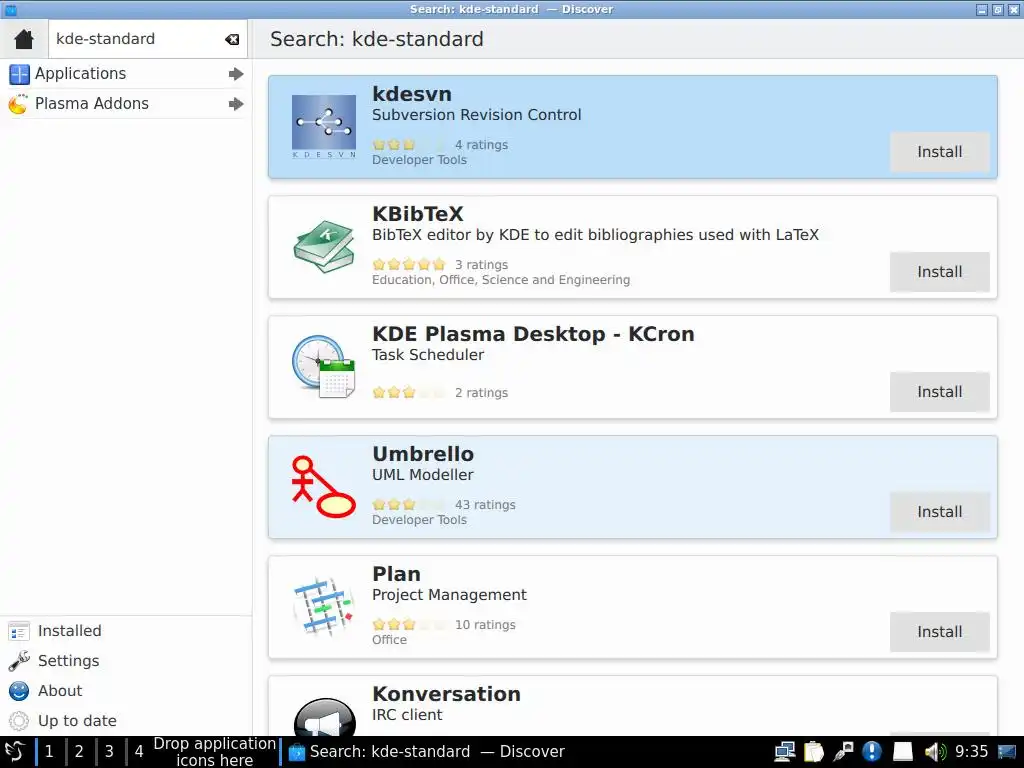Click the cable connector tray icon
This screenshot has height=768, width=1024.
pyautogui.click(x=843, y=752)
